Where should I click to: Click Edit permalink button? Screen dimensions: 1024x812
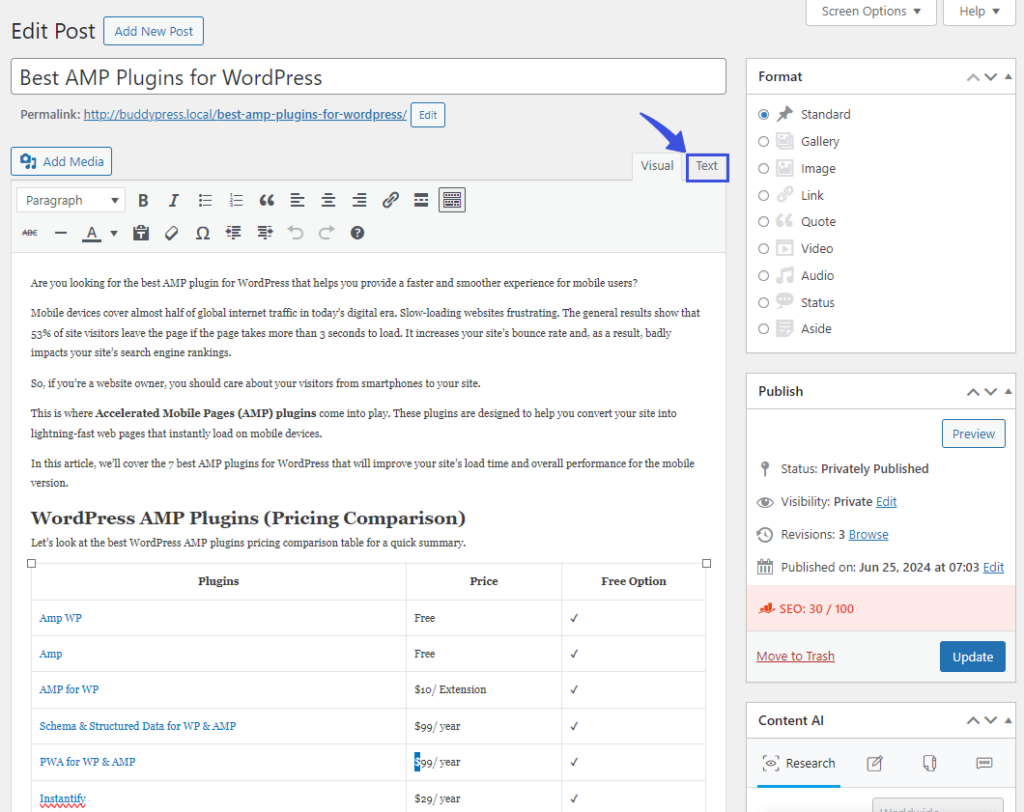[428, 115]
